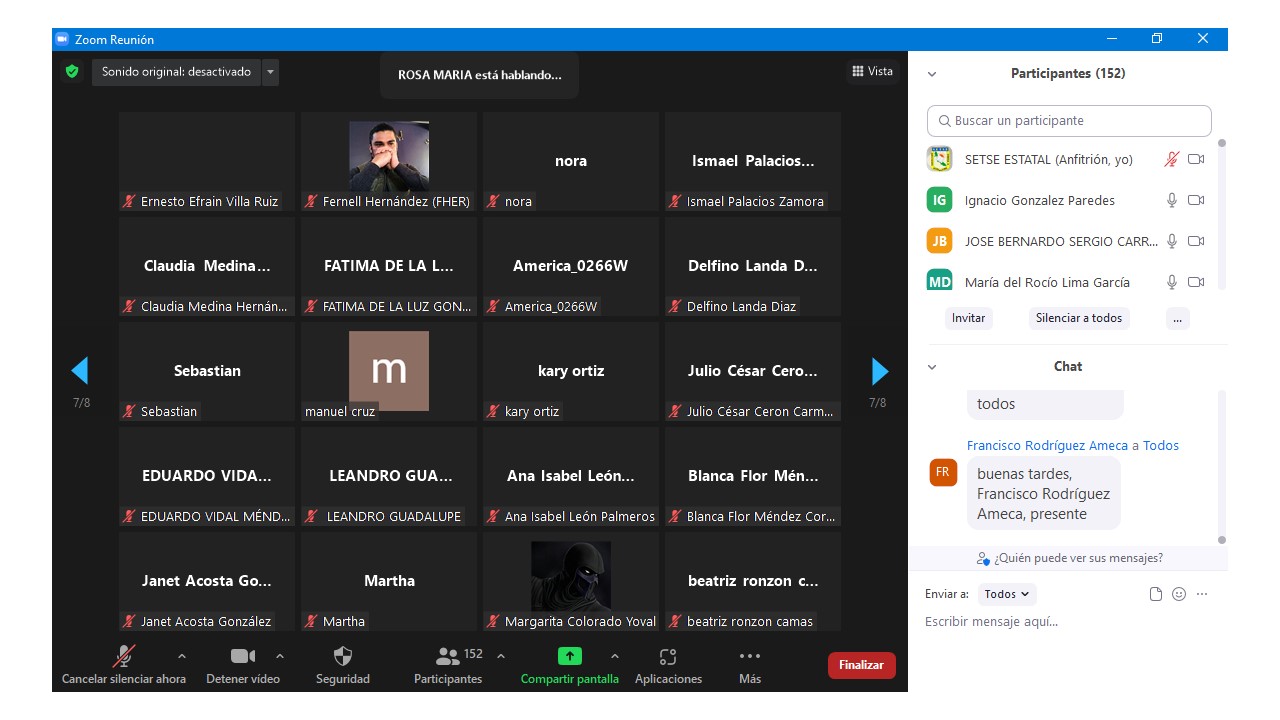Toggle María del Rocío Lima García microphone
Image resolution: width=1280 pixels, height=720 pixels.
point(1172,282)
